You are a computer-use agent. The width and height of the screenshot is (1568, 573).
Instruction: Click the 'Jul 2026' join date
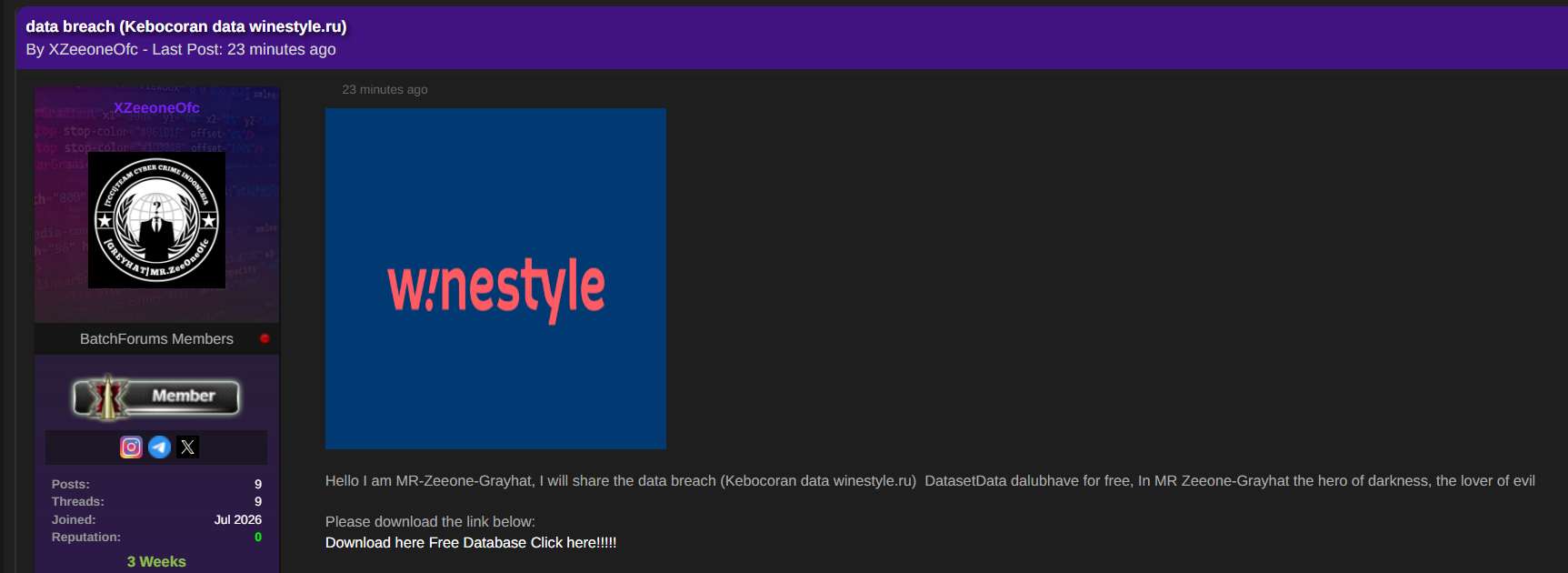click(x=238, y=519)
